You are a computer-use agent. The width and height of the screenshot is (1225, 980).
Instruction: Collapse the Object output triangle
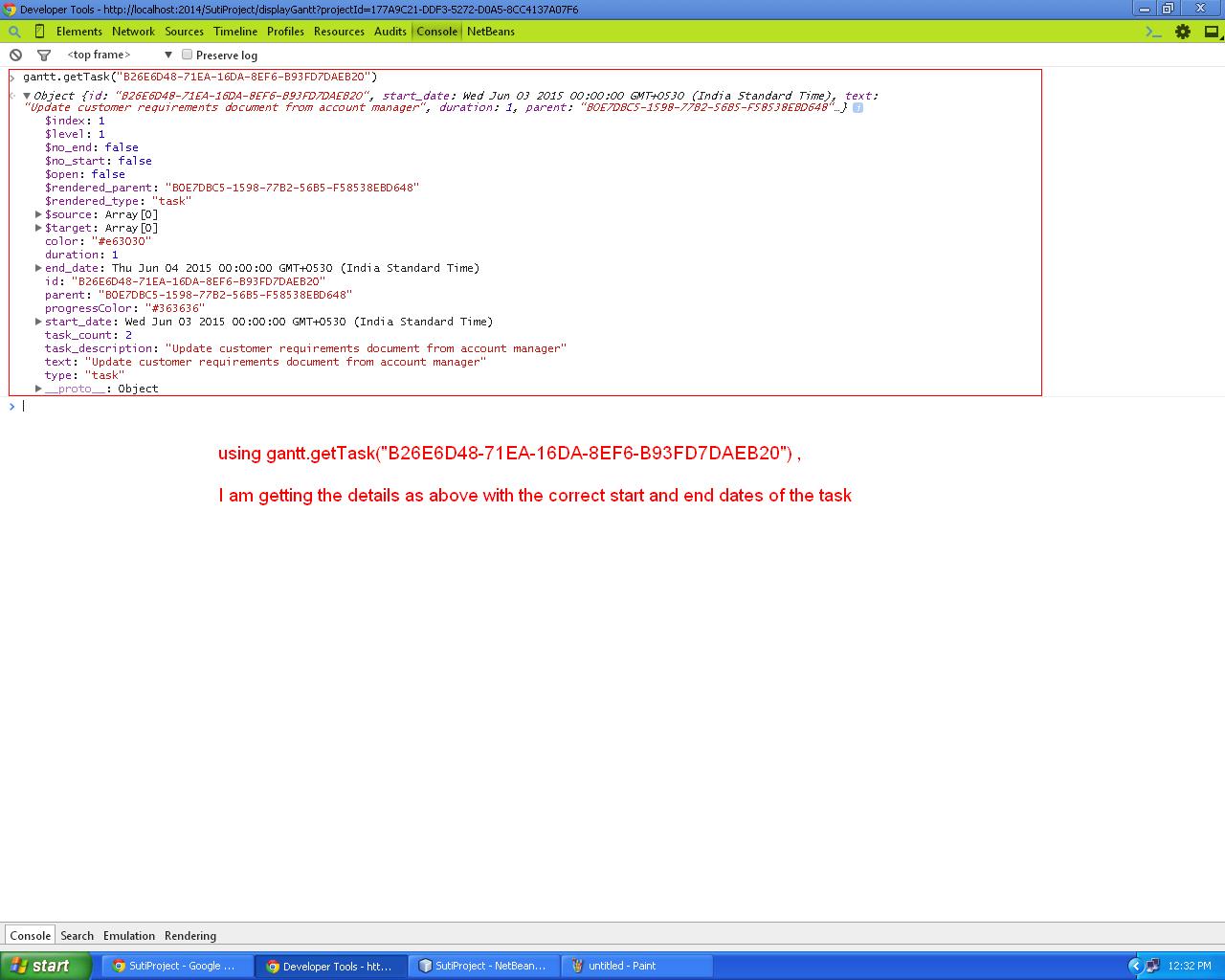pos(27,96)
